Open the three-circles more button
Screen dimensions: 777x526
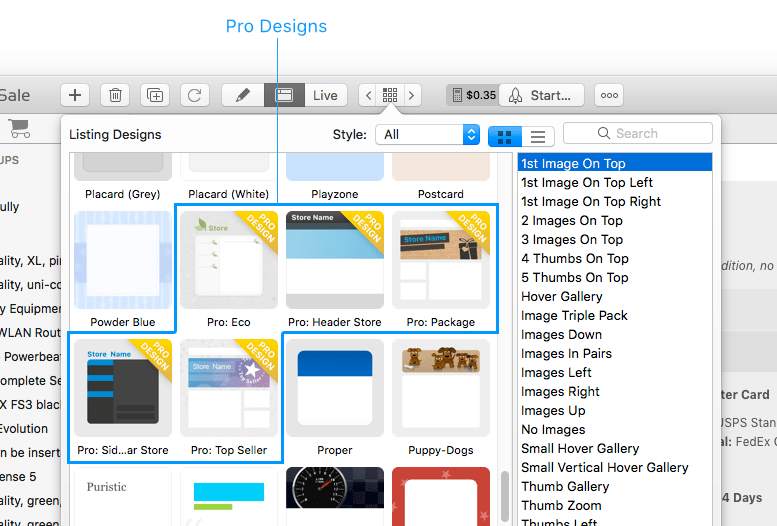[x=609, y=95]
